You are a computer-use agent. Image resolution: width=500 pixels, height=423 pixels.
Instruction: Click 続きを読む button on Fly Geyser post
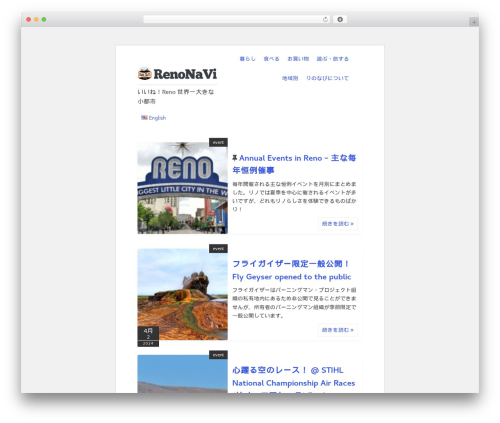[338, 330]
